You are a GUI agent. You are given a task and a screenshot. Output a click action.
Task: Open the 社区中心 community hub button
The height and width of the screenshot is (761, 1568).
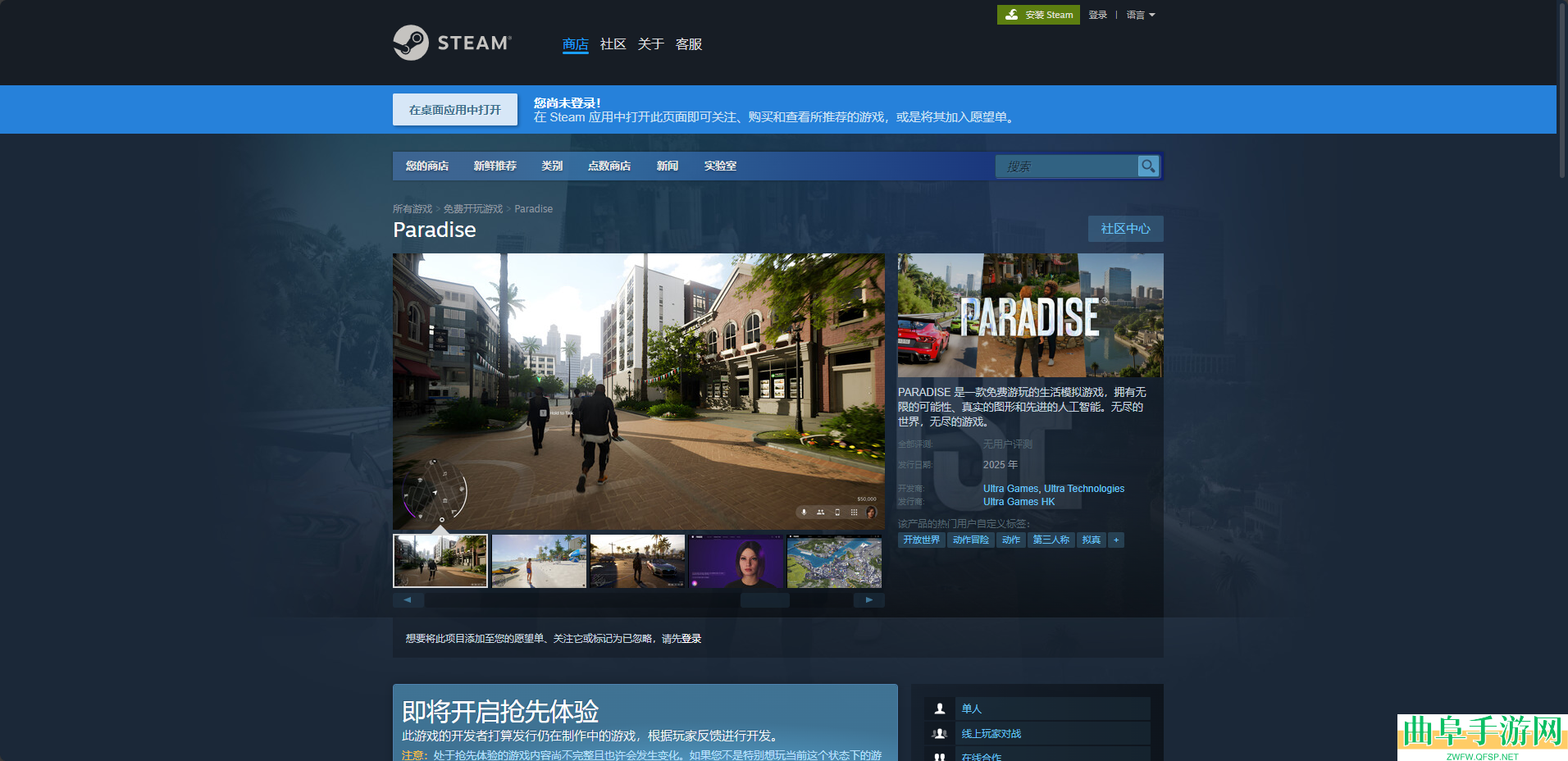coord(1125,229)
